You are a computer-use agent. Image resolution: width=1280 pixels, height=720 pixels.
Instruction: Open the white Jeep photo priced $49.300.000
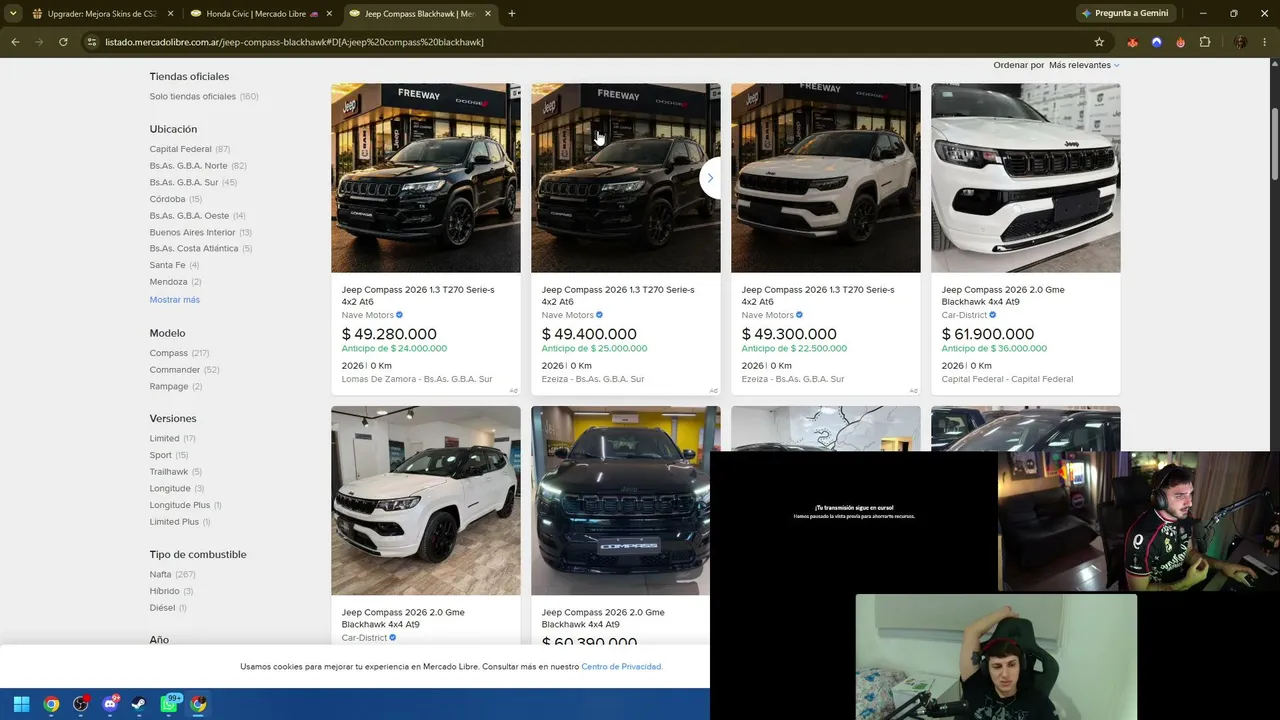coord(826,178)
